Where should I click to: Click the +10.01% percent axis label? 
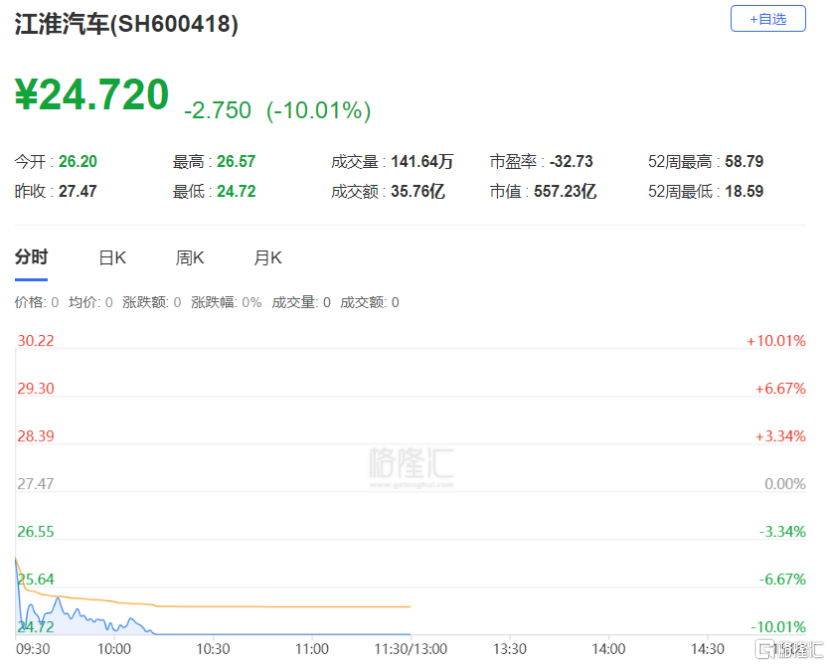click(x=776, y=340)
